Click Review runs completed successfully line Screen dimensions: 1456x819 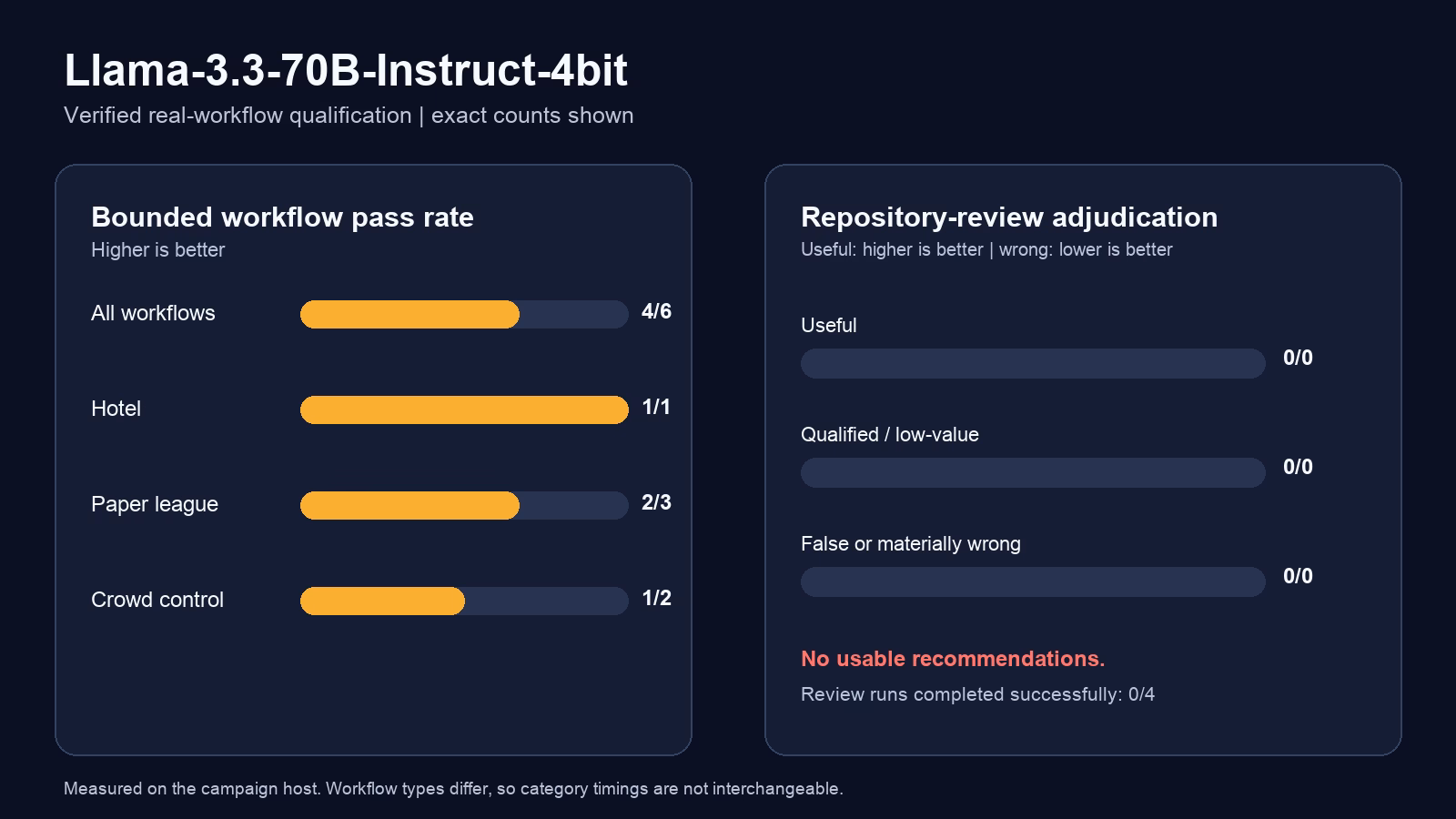[x=977, y=694]
